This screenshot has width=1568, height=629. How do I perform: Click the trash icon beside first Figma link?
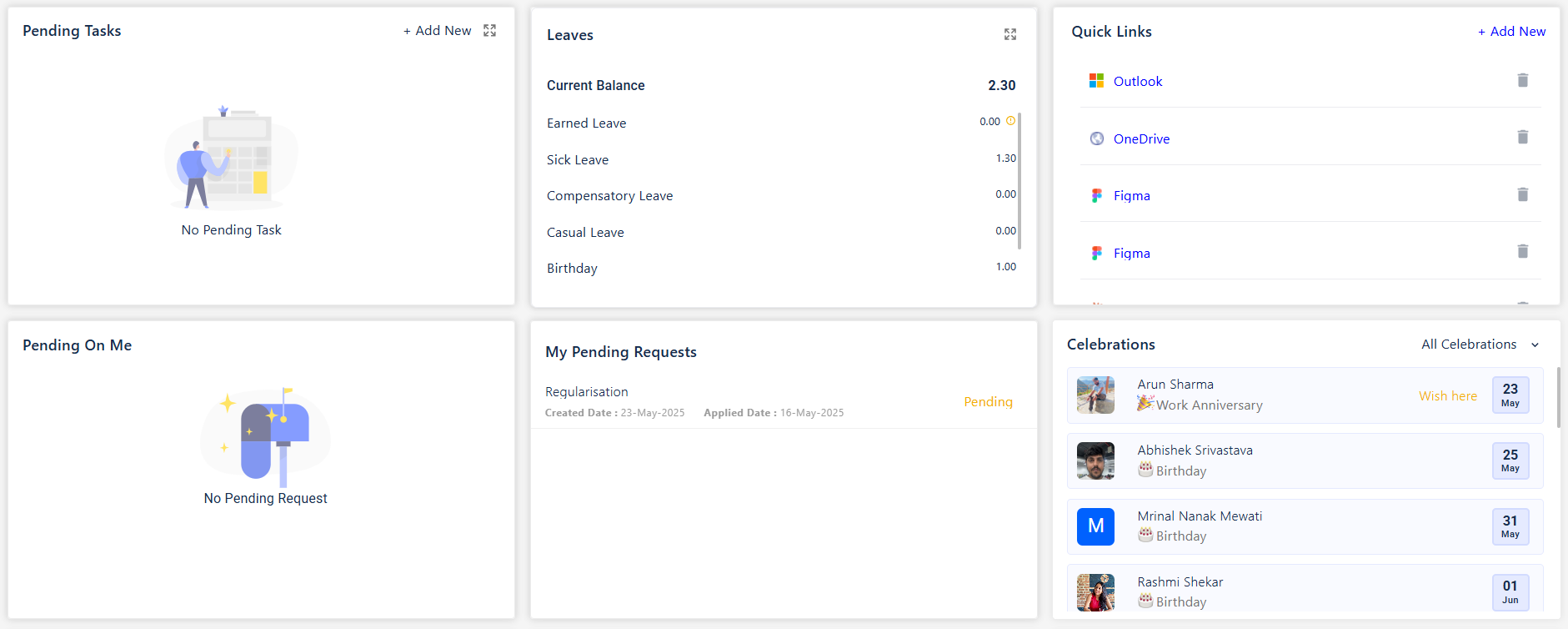coord(1522,194)
